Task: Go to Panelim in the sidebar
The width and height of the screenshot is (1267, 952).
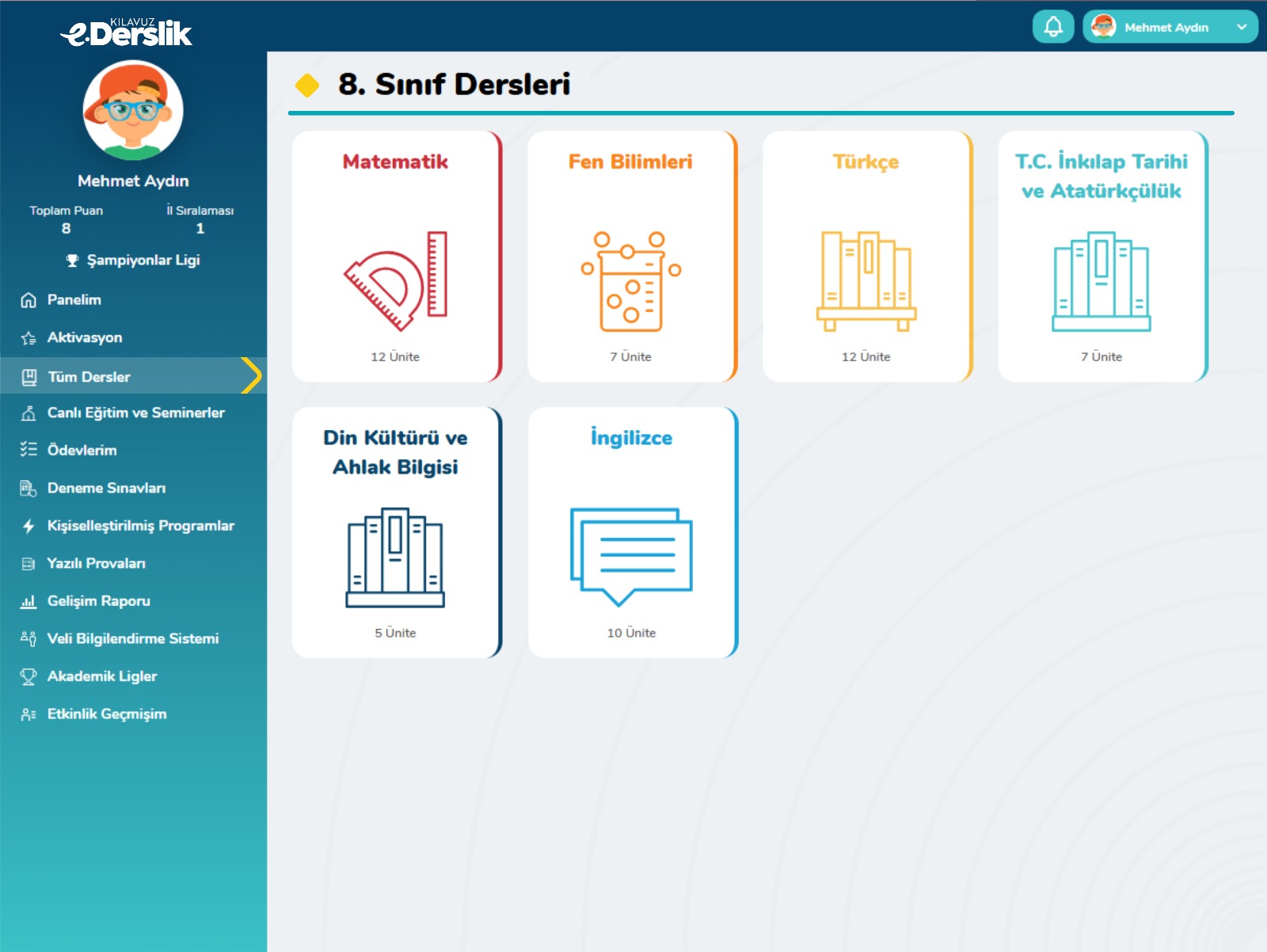Action: tap(74, 299)
